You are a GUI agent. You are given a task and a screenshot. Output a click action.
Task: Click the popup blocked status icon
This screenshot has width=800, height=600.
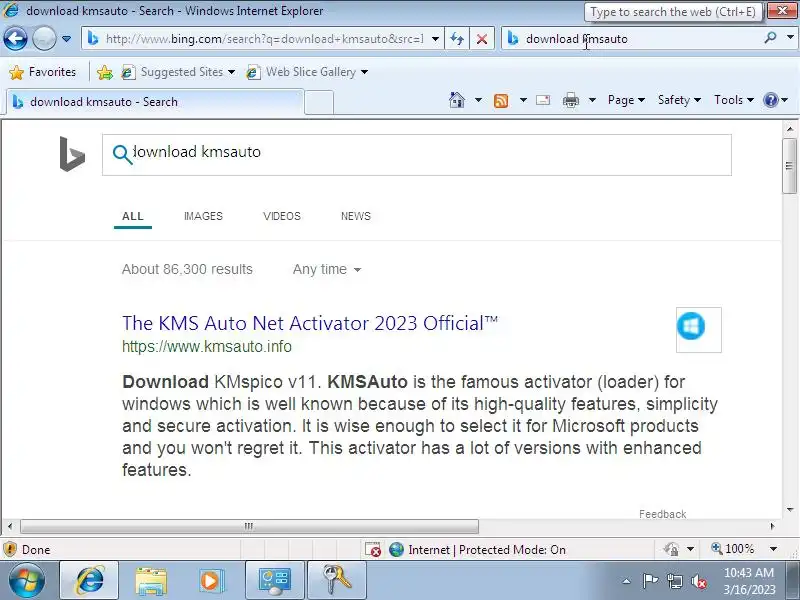point(373,549)
